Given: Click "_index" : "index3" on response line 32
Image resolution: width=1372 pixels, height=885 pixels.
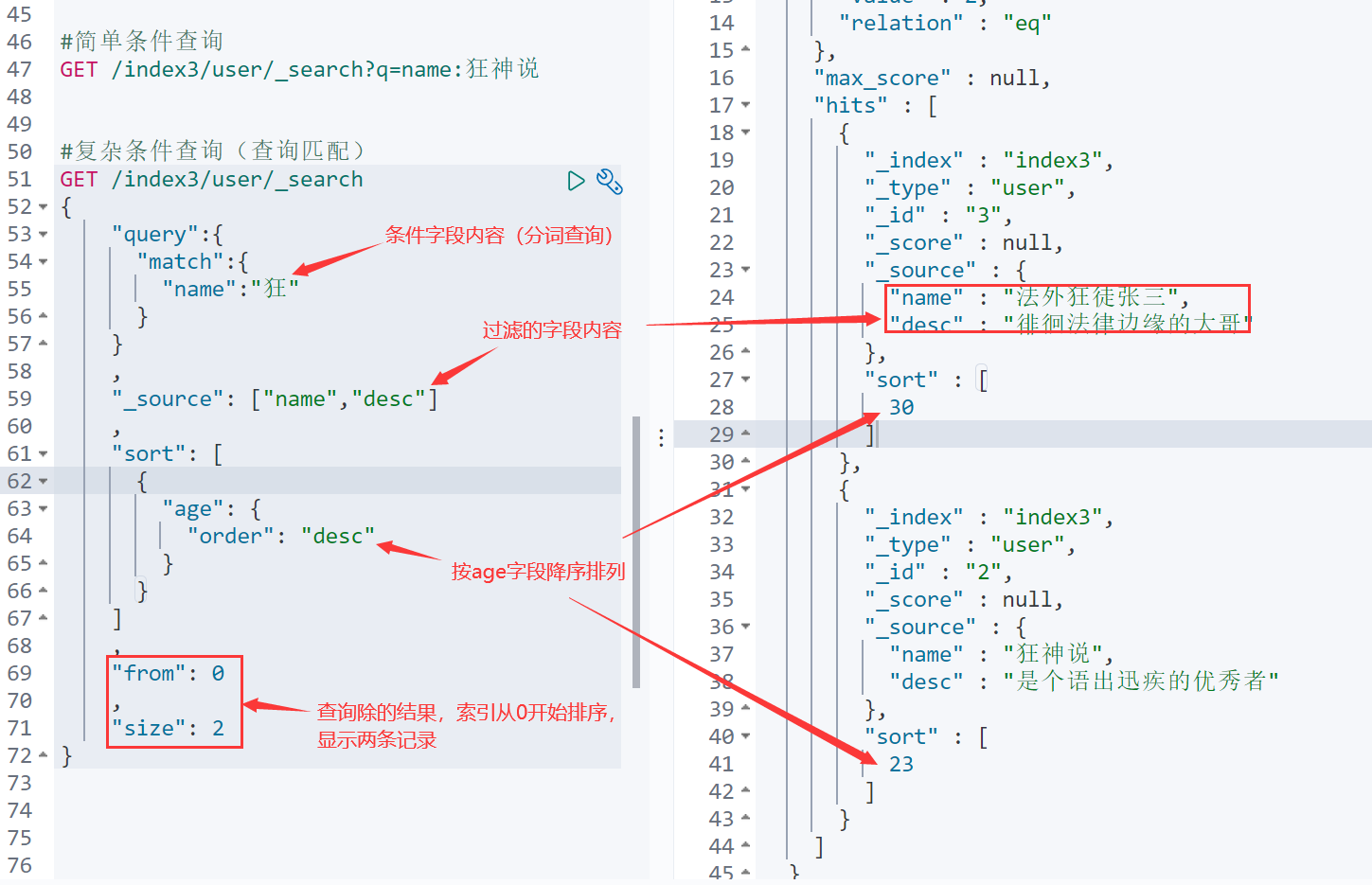Looking at the screenshot, I should (x=989, y=518).
